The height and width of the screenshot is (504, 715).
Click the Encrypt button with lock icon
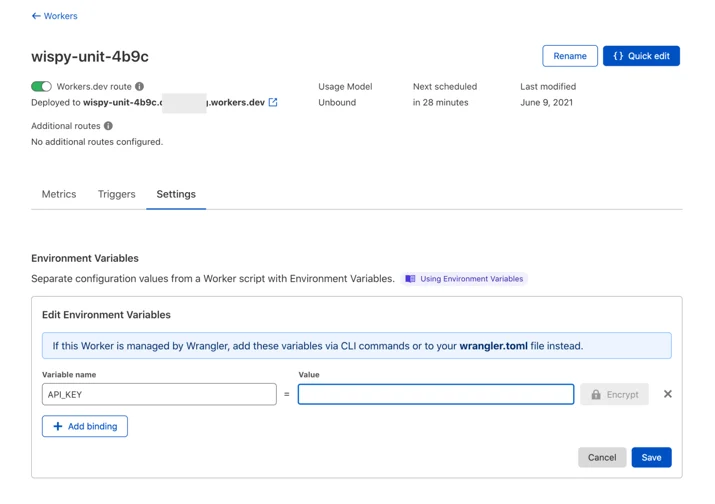click(x=614, y=394)
